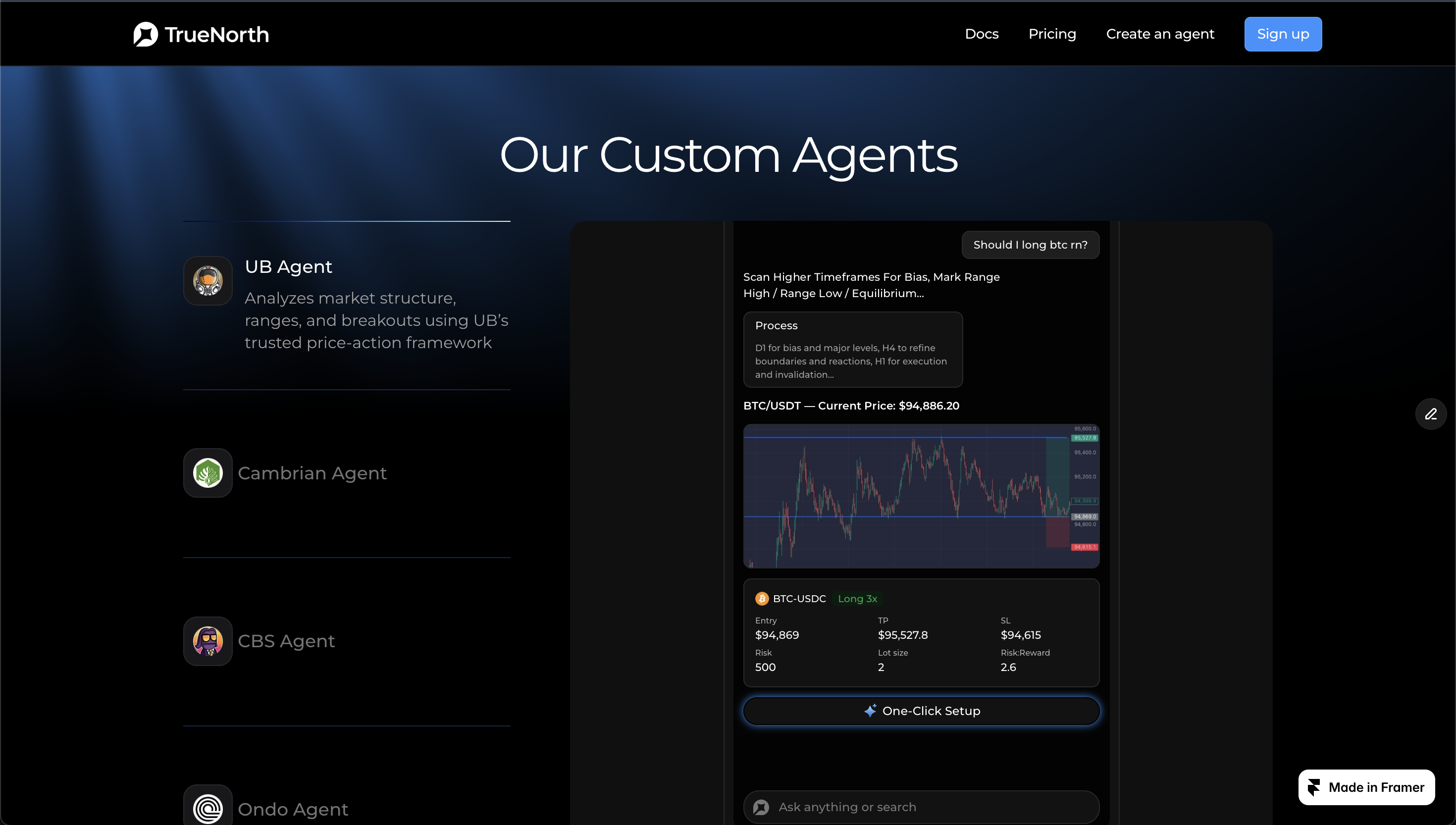1456x825 pixels.
Task: Click the Risk:Reward value 2.6
Action: coord(1008,667)
